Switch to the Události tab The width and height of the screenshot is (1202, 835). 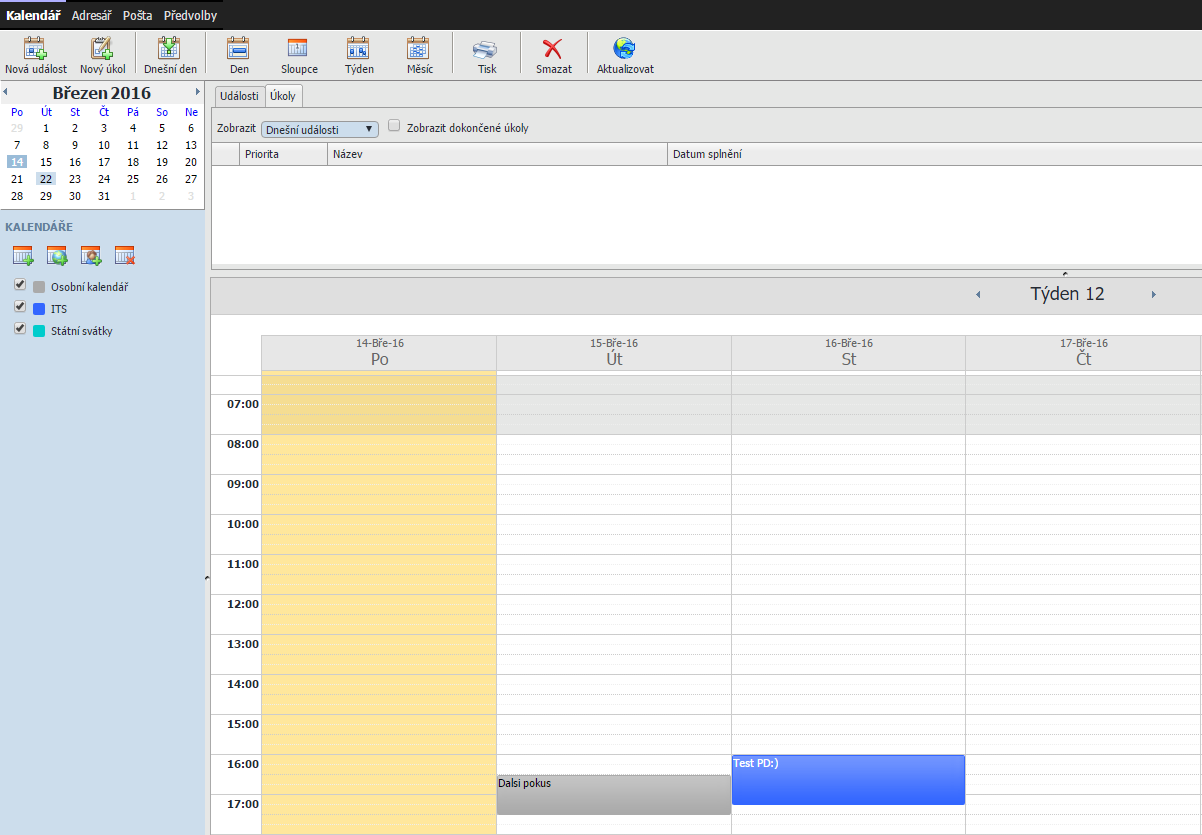click(239, 96)
